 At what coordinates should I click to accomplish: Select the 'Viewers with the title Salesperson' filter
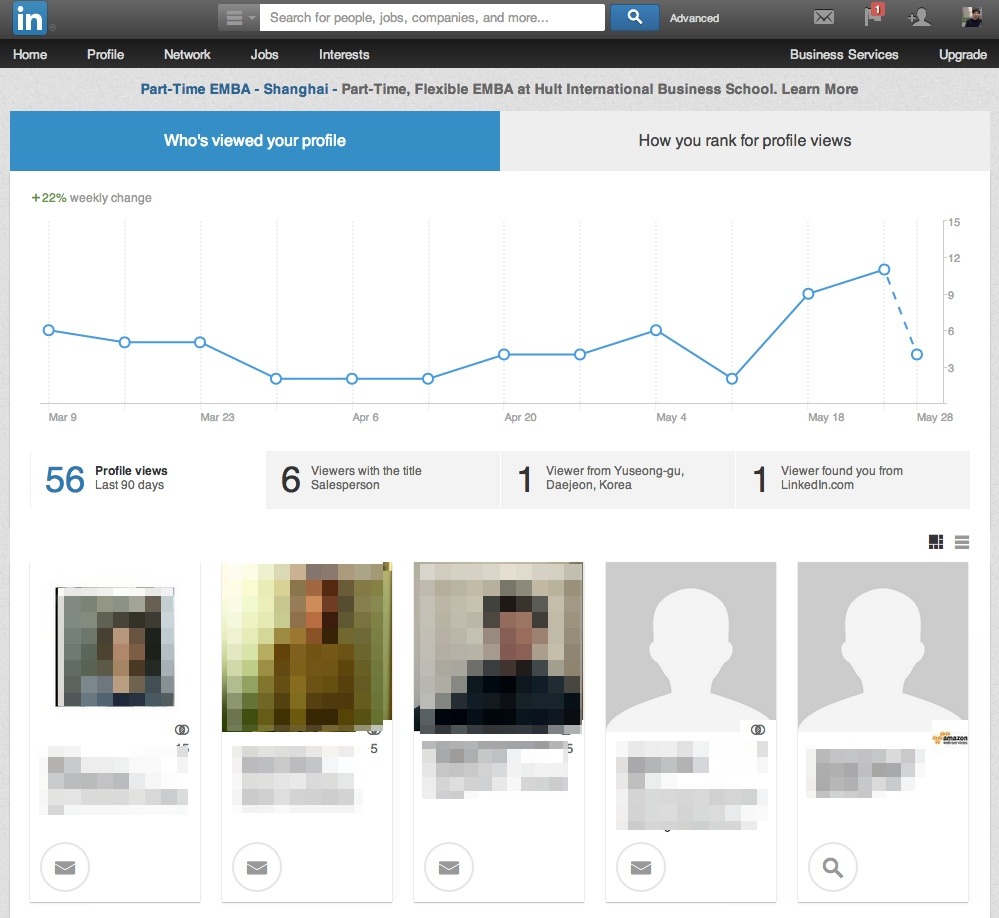(x=383, y=479)
